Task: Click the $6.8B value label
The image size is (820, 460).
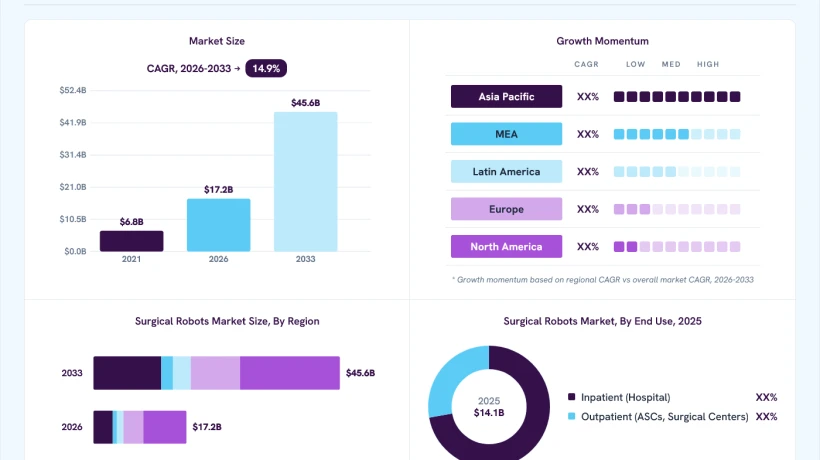Action: pos(131,222)
